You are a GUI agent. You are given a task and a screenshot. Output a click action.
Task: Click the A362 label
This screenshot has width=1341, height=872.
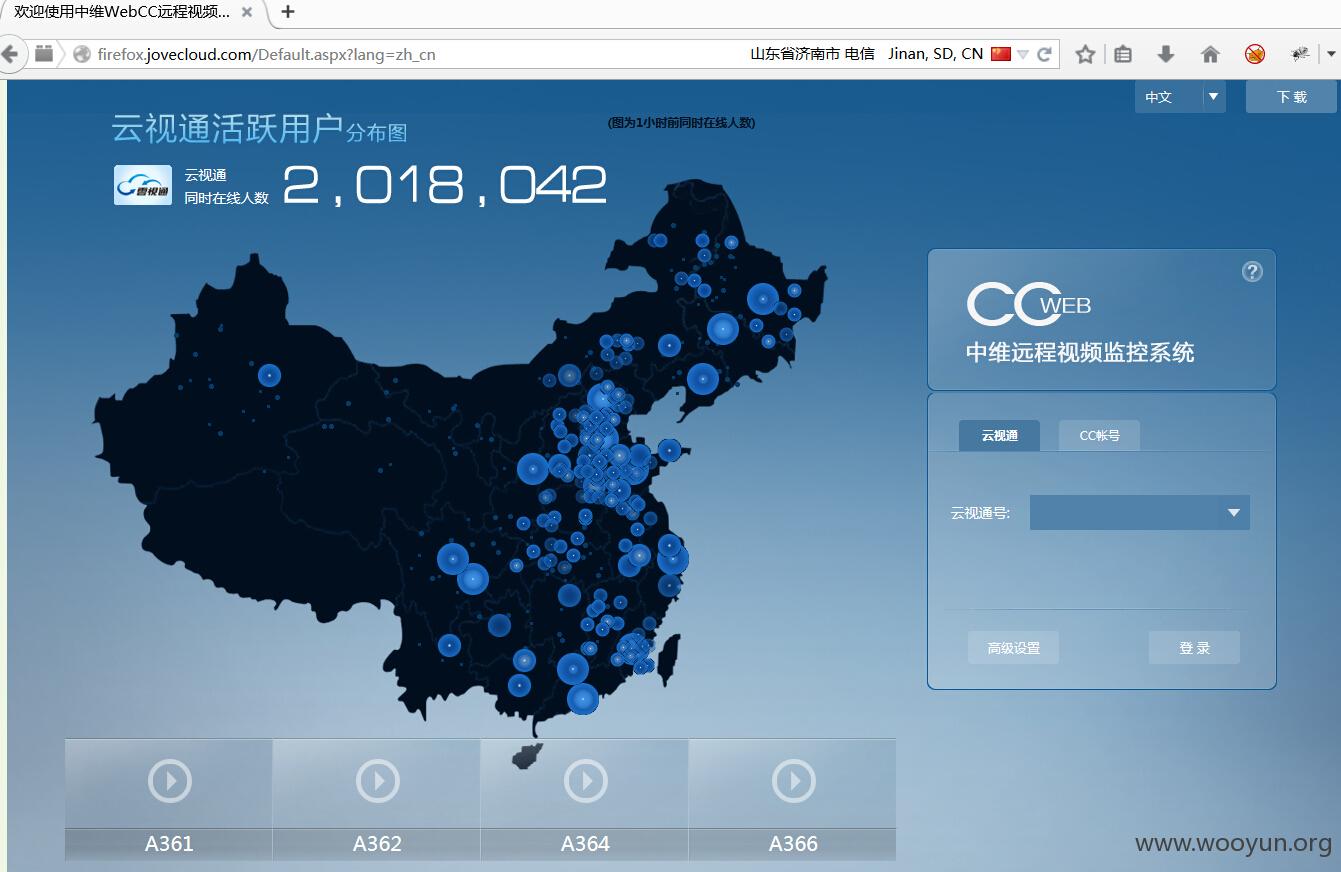[377, 844]
